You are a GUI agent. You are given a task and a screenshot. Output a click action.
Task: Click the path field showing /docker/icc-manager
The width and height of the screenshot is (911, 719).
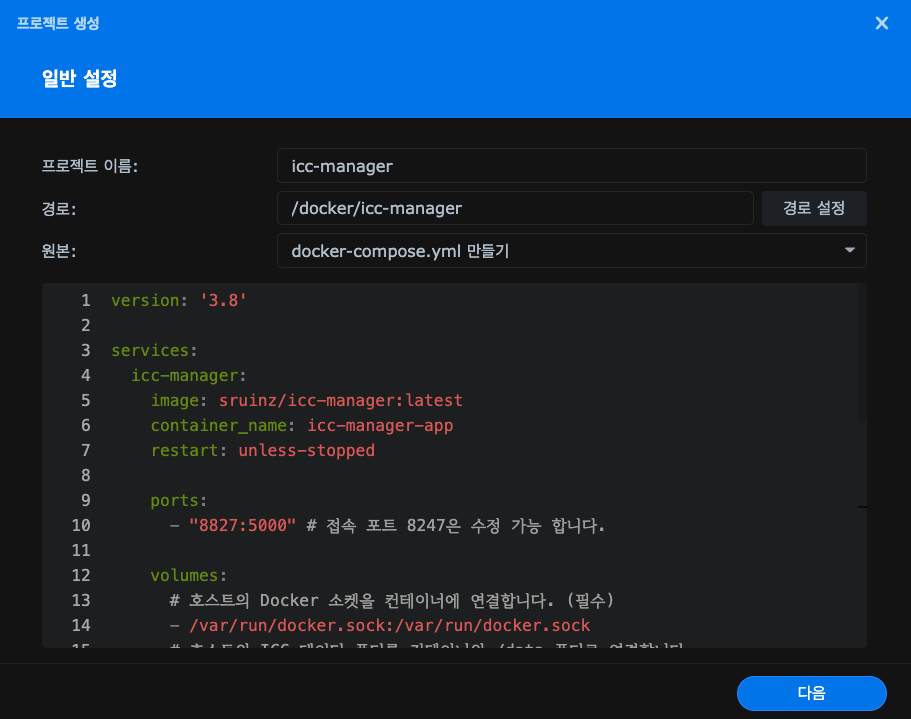pyautogui.click(x=514, y=209)
